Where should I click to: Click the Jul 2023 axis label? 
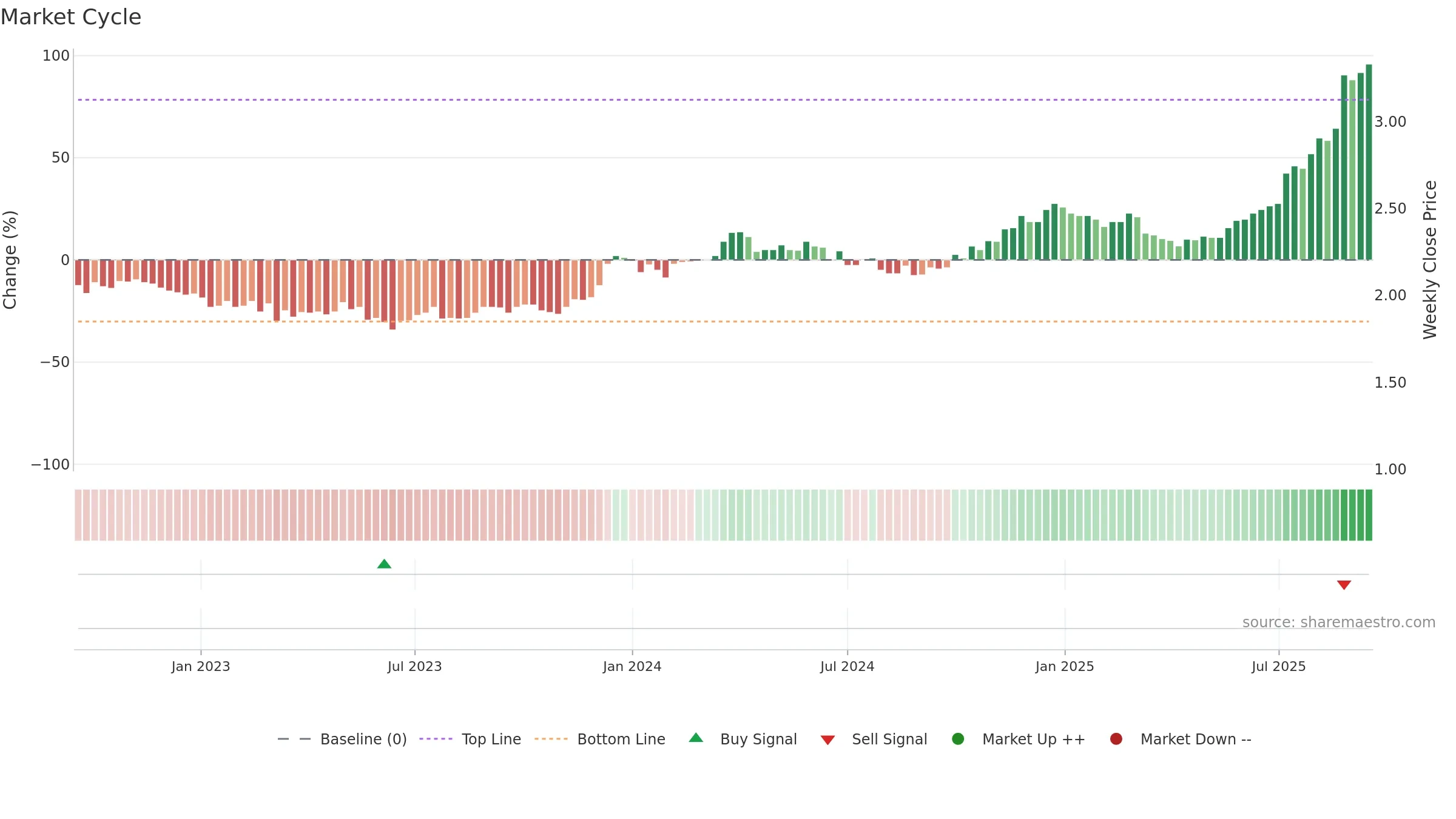(415, 667)
